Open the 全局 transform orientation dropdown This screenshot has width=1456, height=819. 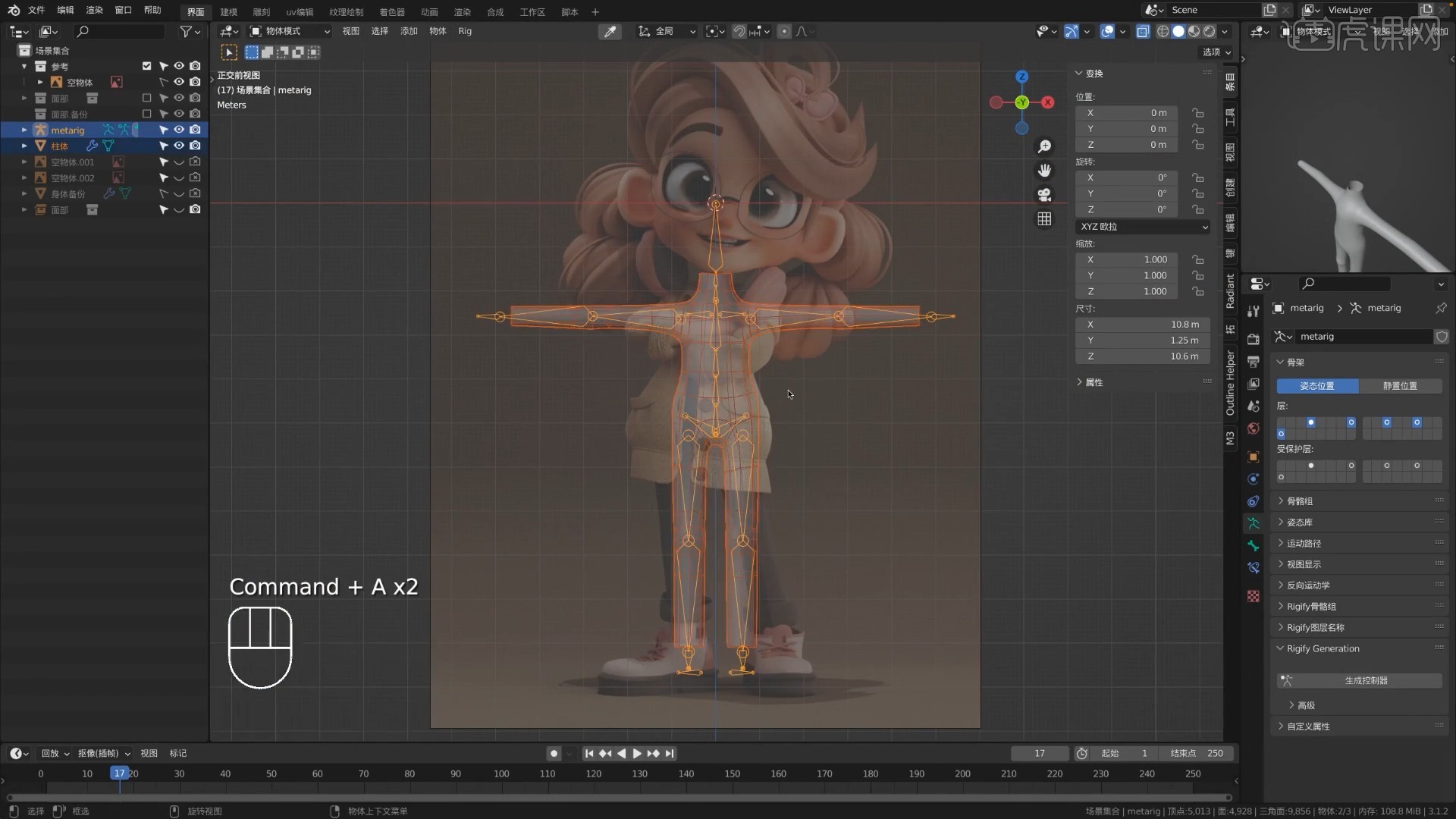coord(666,31)
